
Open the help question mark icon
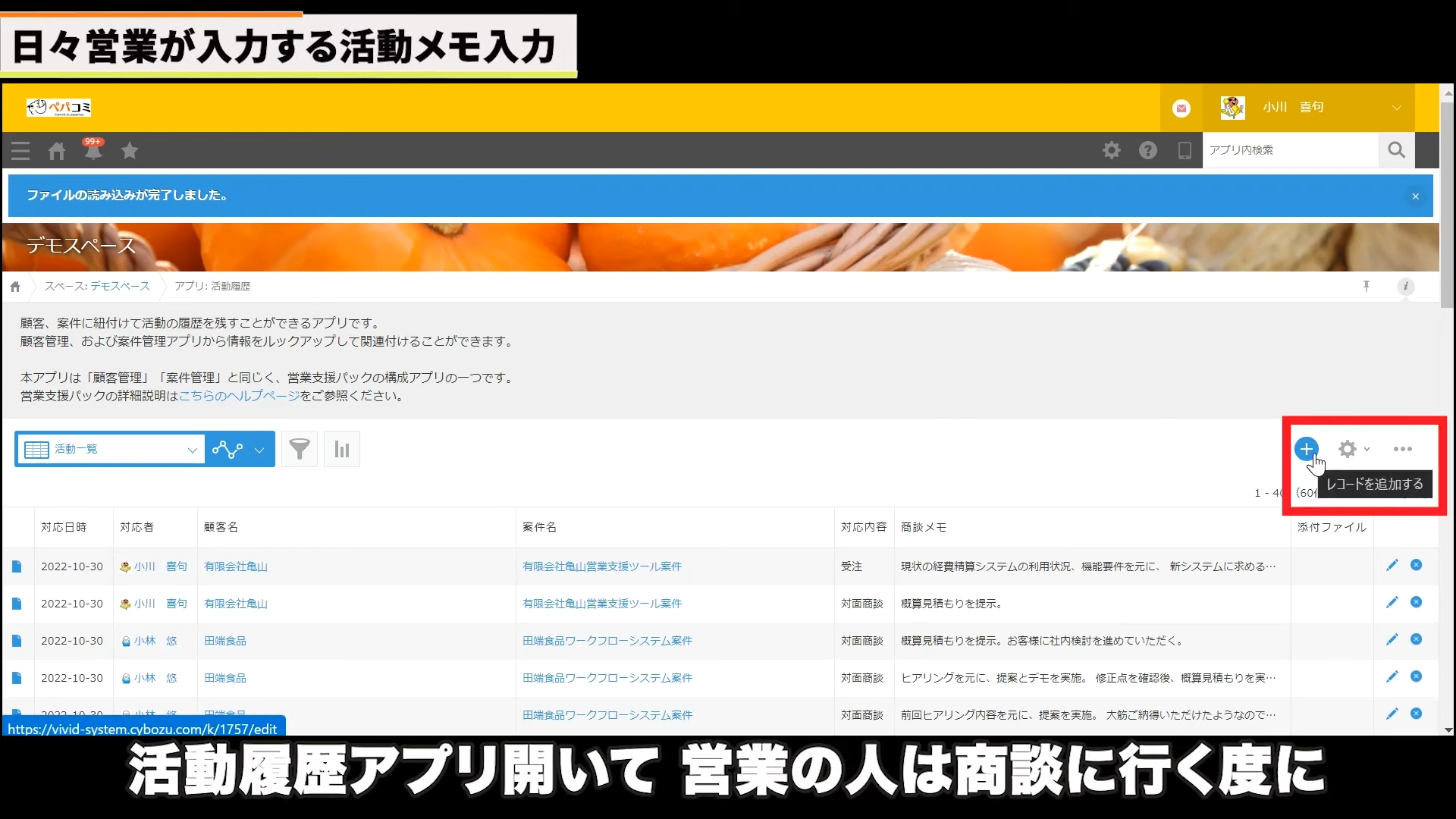coord(1147,150)
